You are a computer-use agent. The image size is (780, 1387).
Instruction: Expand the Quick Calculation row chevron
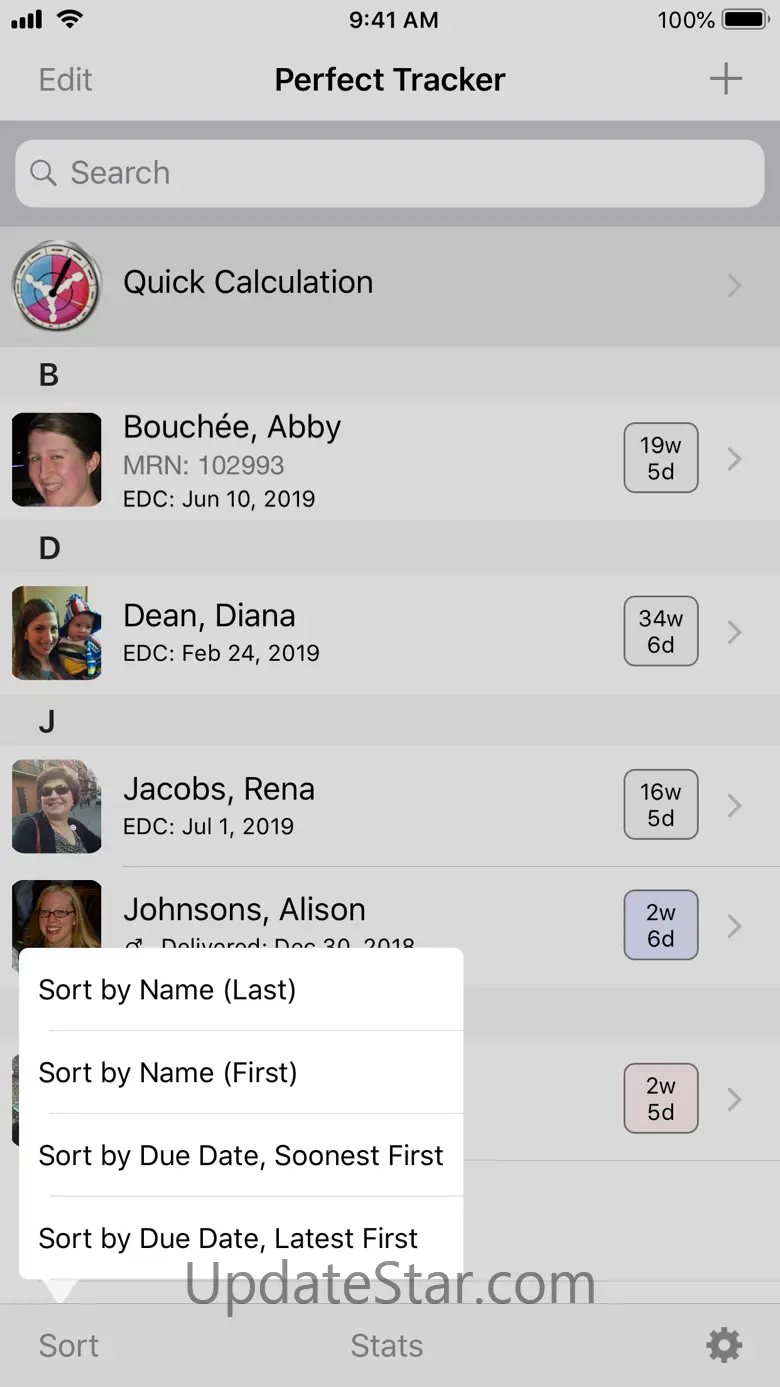[735, 286]
